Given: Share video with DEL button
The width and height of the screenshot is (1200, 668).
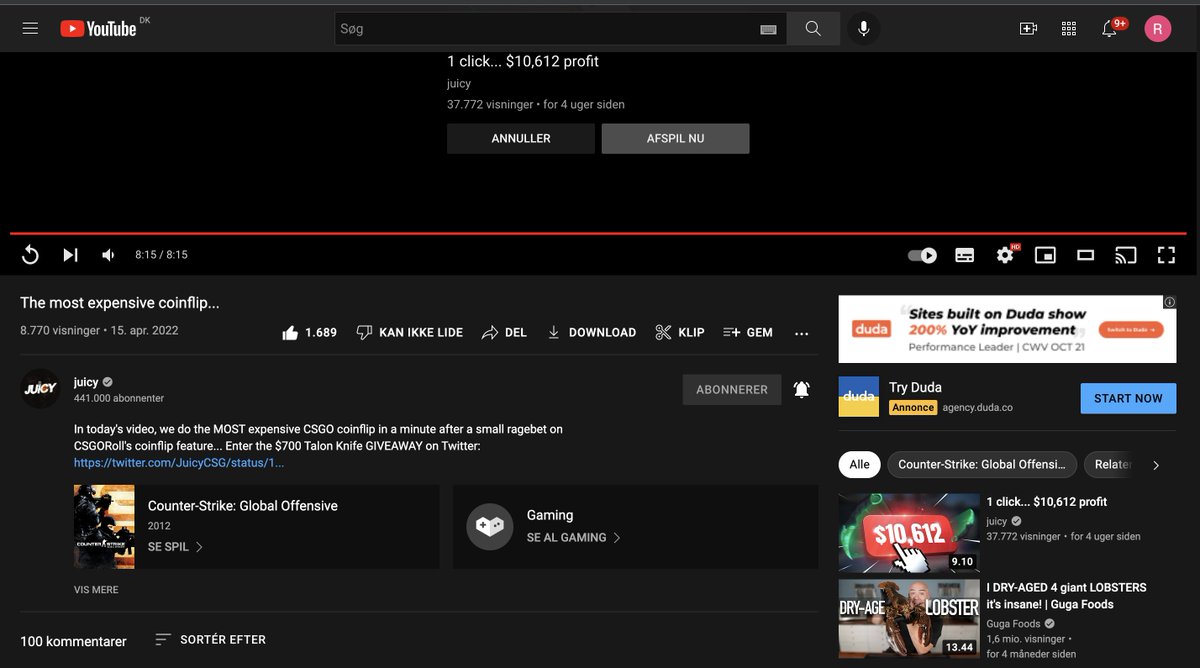Looking at the screenshot, I should tap(504, 332).
